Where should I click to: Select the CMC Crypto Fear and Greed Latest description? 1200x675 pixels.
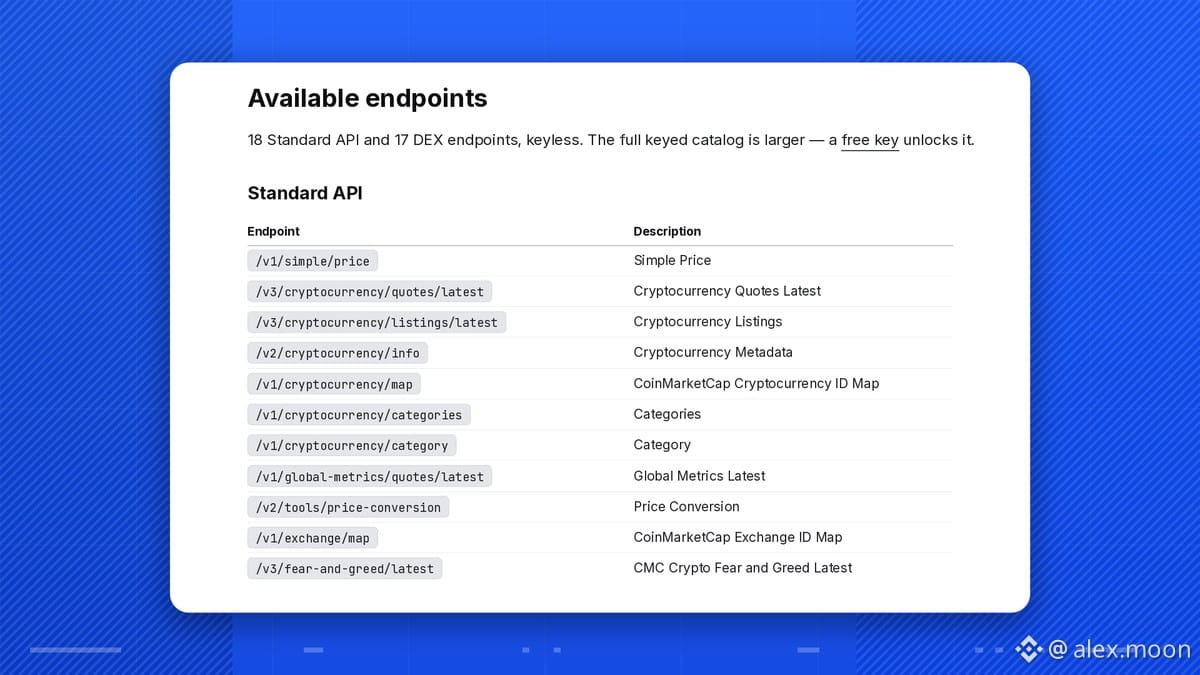click(743, 568)
